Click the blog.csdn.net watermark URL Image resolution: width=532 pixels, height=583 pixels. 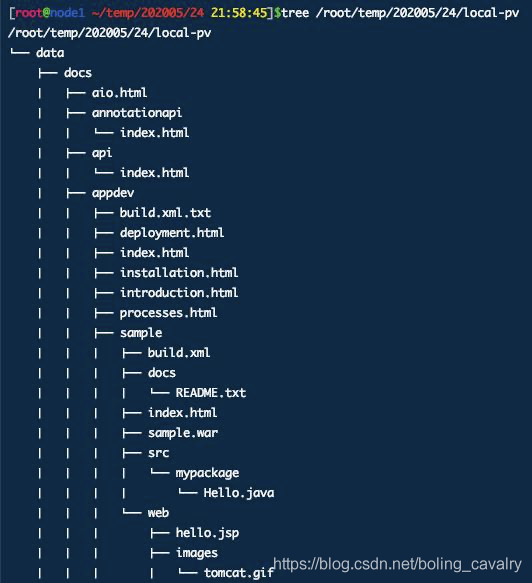pos(397,564)
